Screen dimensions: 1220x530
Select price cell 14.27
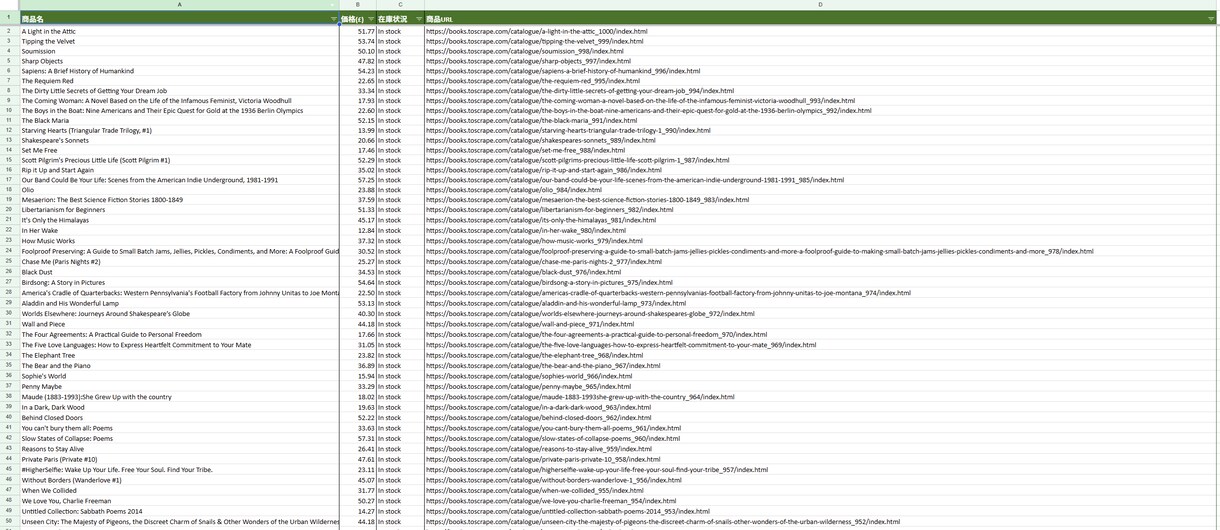(358, 511)
